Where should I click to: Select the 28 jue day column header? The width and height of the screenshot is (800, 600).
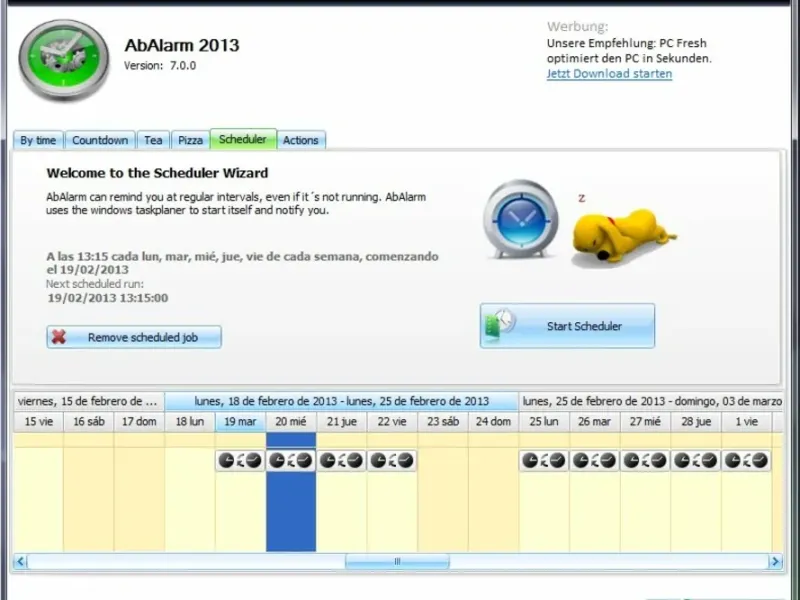[x=696, y=422]
